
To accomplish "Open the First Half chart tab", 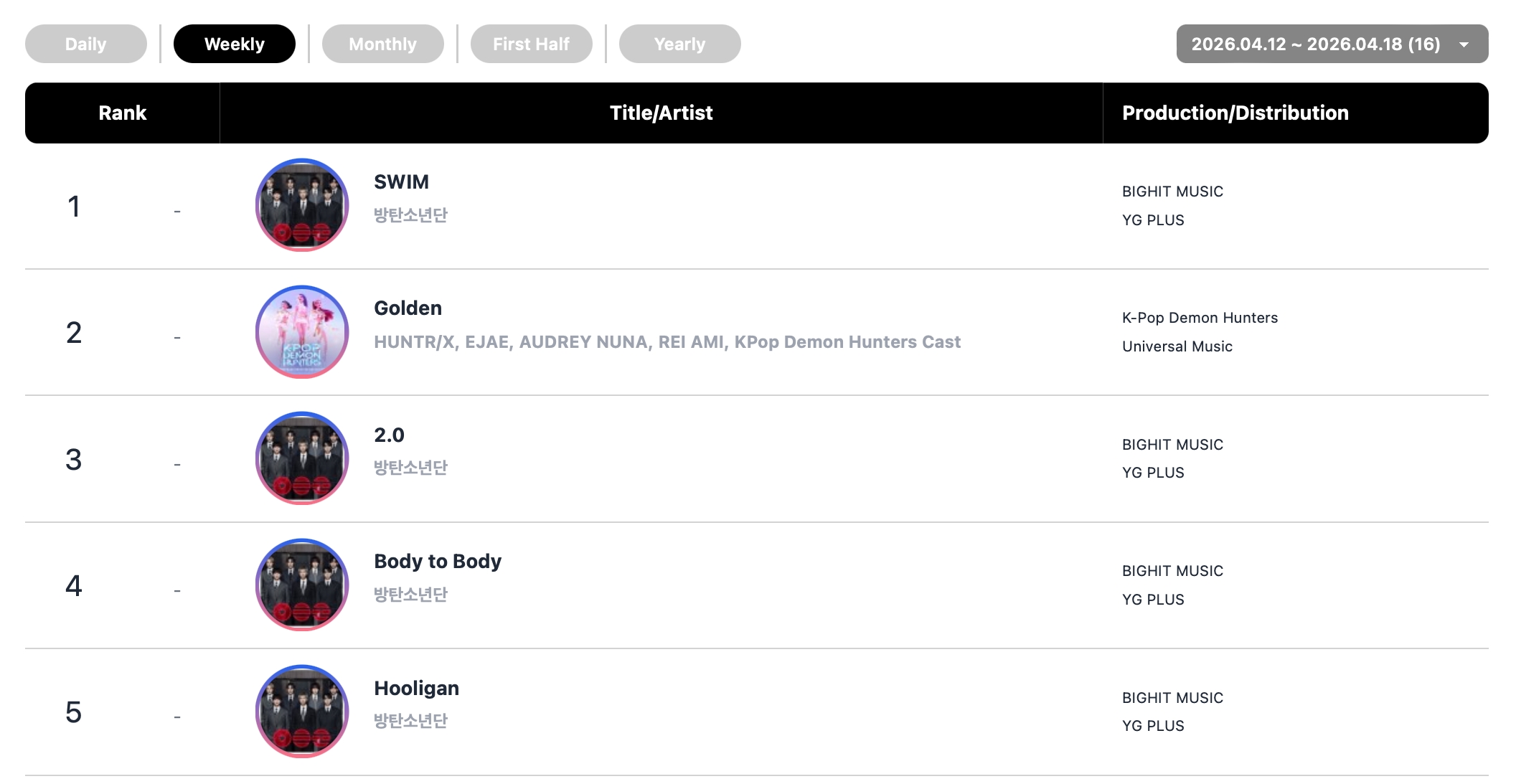I will pyautogui.click(x=532, y=44).
